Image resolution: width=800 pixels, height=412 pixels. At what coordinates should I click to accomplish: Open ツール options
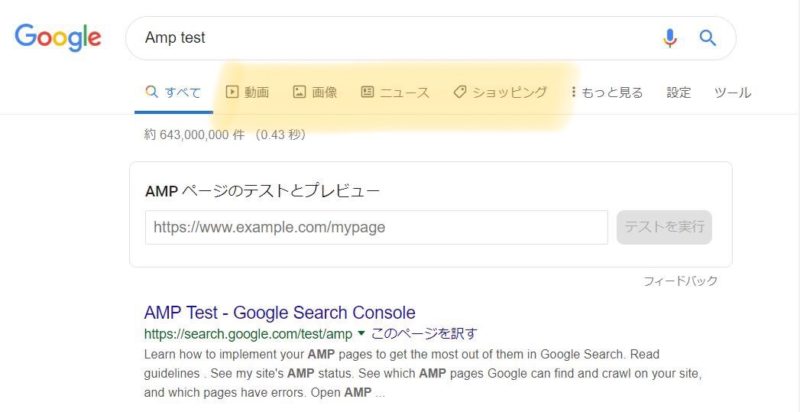coord(733,92)
